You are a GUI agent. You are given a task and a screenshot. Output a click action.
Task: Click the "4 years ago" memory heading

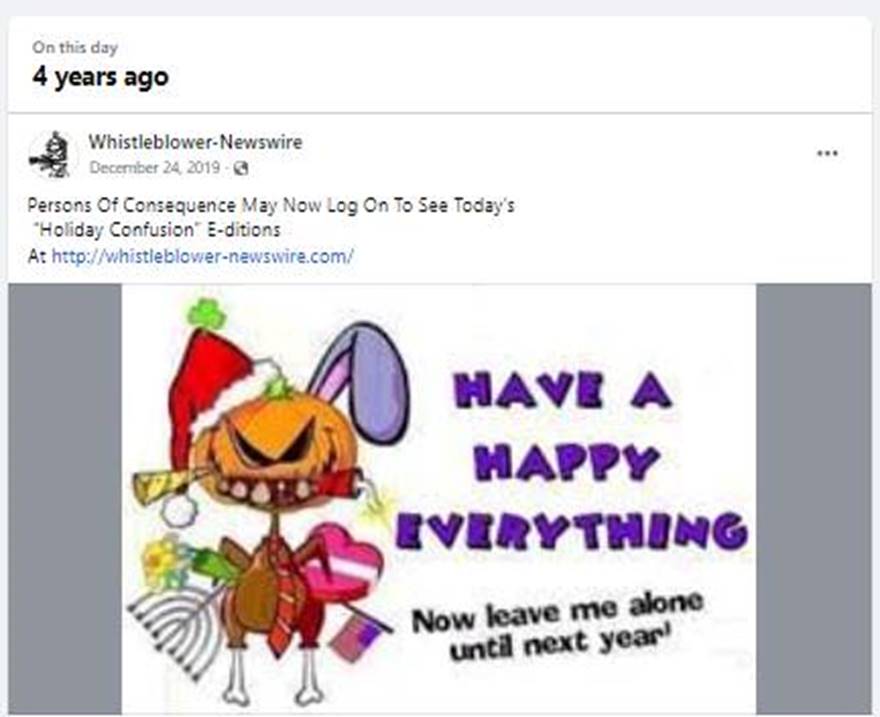[x=100, y=77]
